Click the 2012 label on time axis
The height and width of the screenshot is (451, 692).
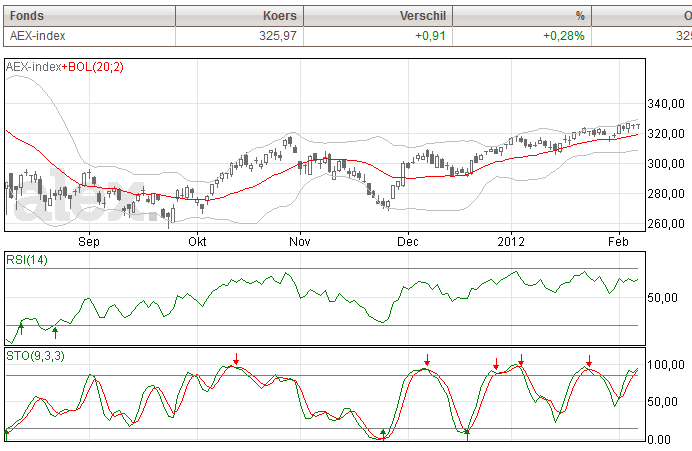tap(511, 242)
